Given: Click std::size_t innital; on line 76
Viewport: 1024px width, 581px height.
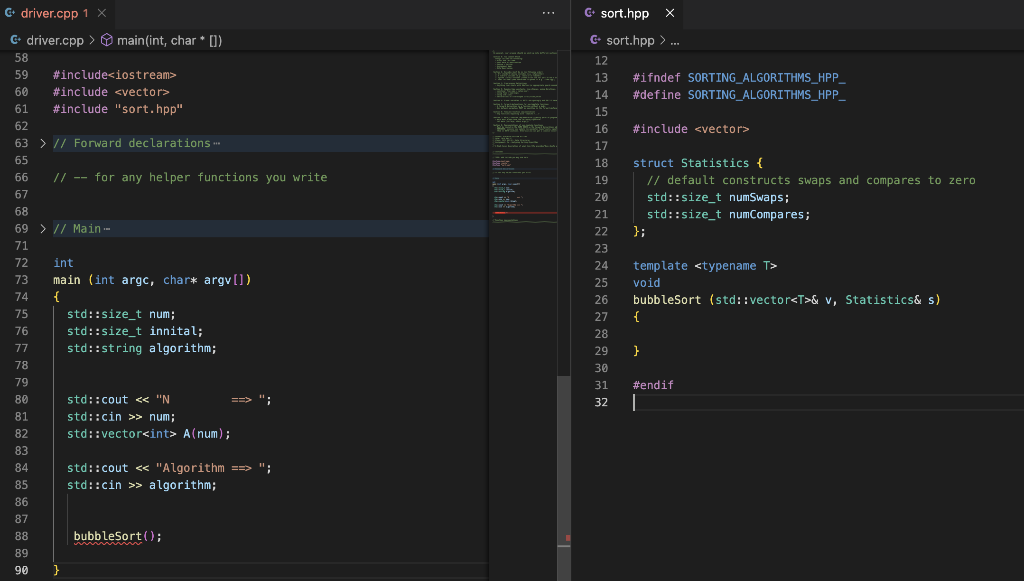Looking at the screenshot, I should point(135,332).
